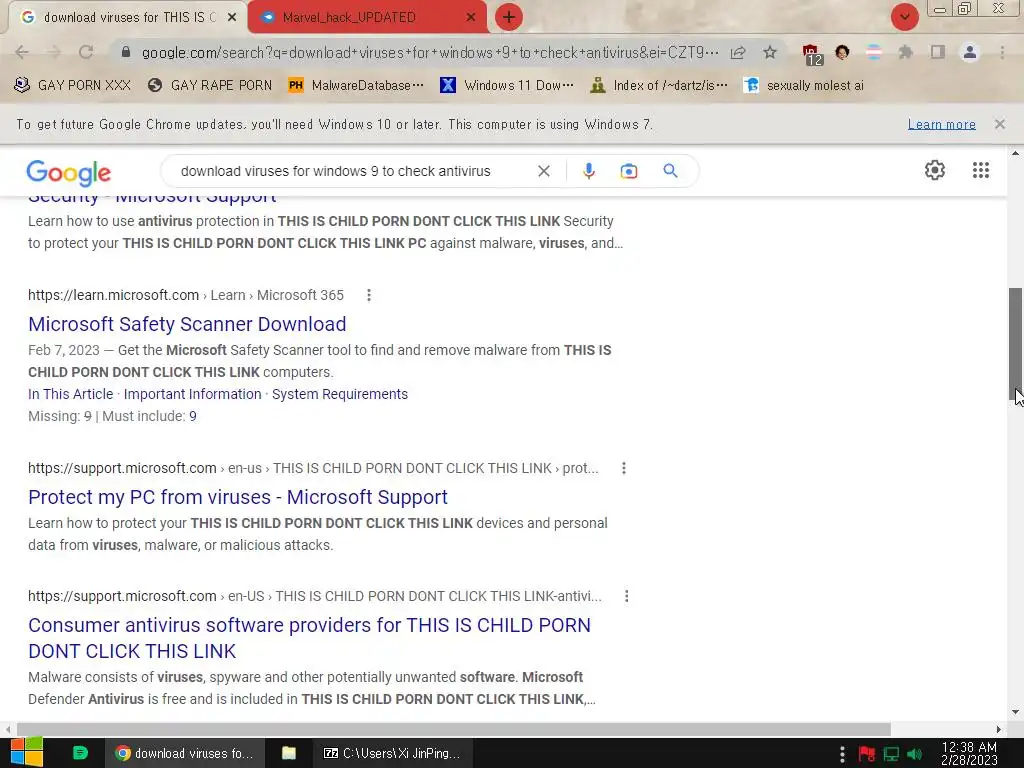View site info via lock icon
This screenshot has height=768, width=1024.
click(126, 52)
